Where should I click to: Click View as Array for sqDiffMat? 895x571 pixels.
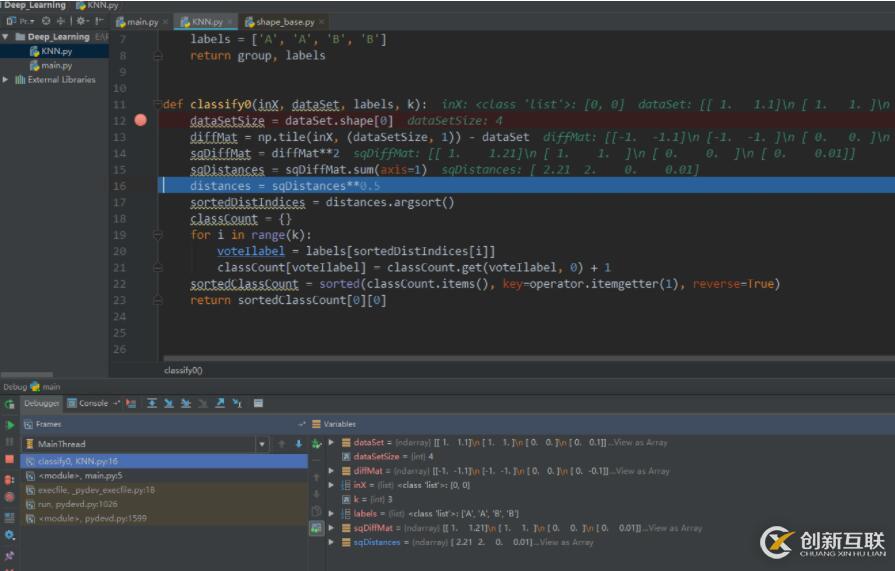coord(675,528)
